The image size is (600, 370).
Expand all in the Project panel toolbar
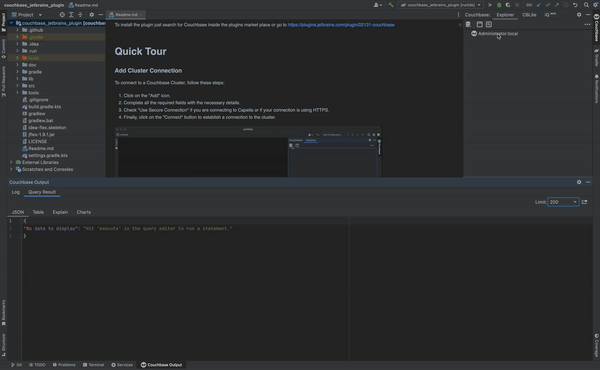[x=71, y=15]
